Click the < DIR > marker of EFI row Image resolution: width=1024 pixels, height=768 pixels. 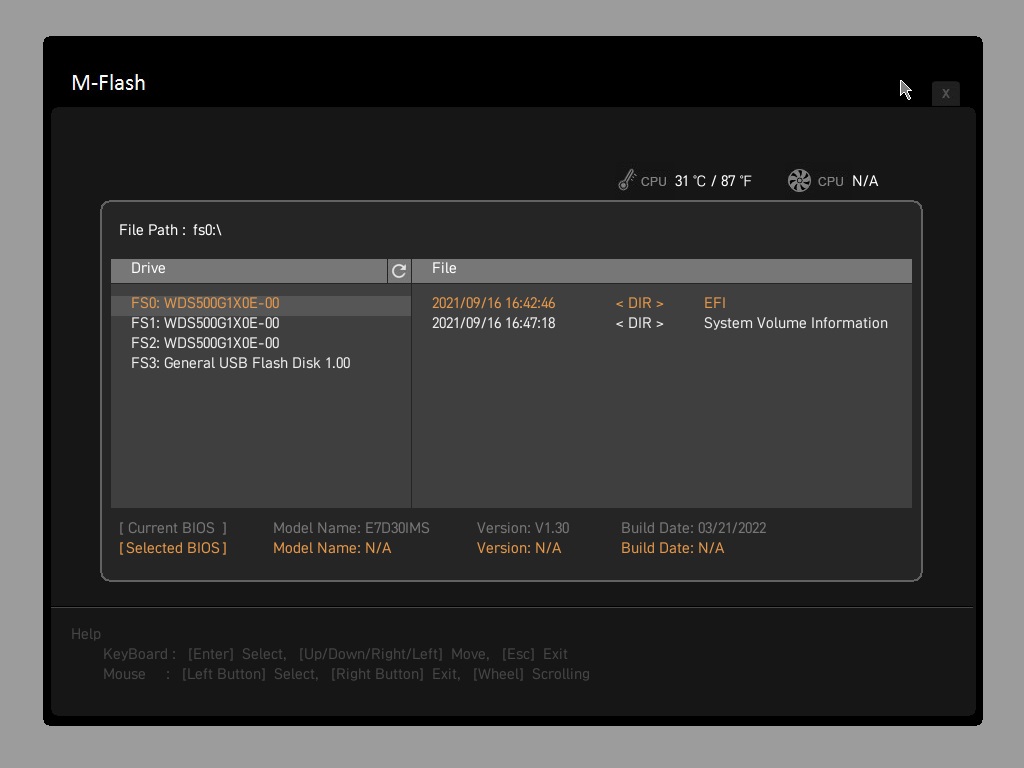coord(639,303)
